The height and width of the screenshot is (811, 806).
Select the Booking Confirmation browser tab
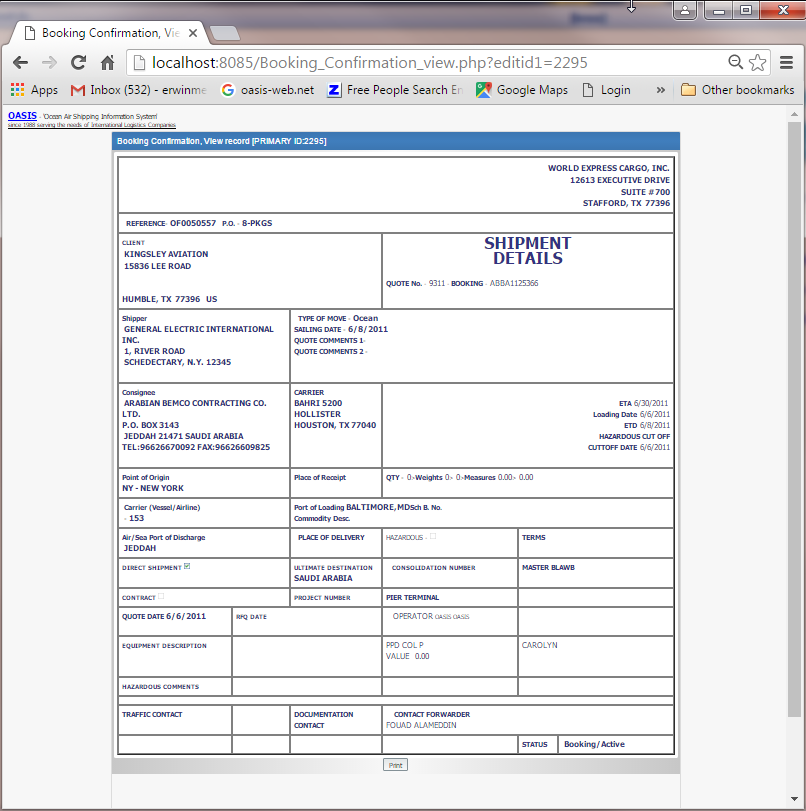[109, 33]
